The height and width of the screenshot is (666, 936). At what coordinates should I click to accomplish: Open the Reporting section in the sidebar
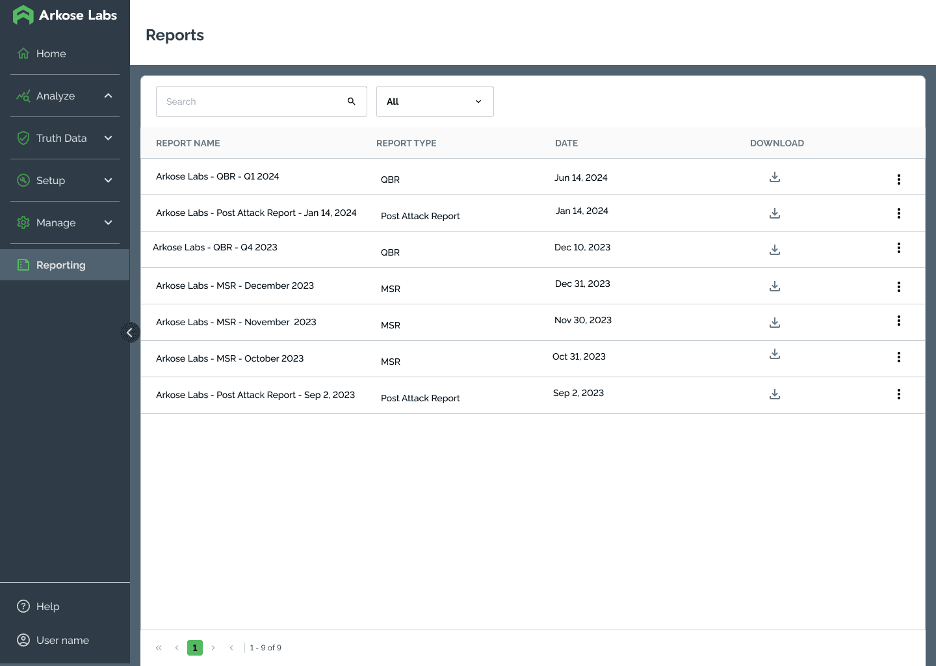coord(64,265)
